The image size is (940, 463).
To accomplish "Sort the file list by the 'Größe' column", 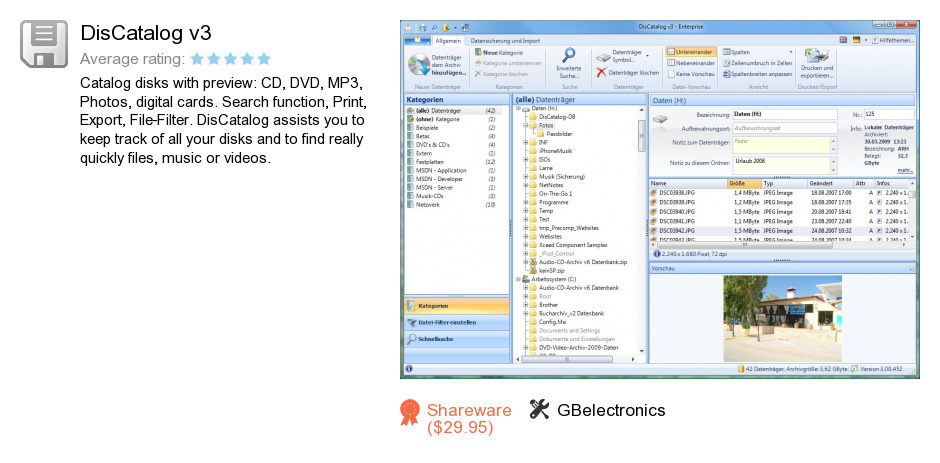I will [x=744, y=184].
